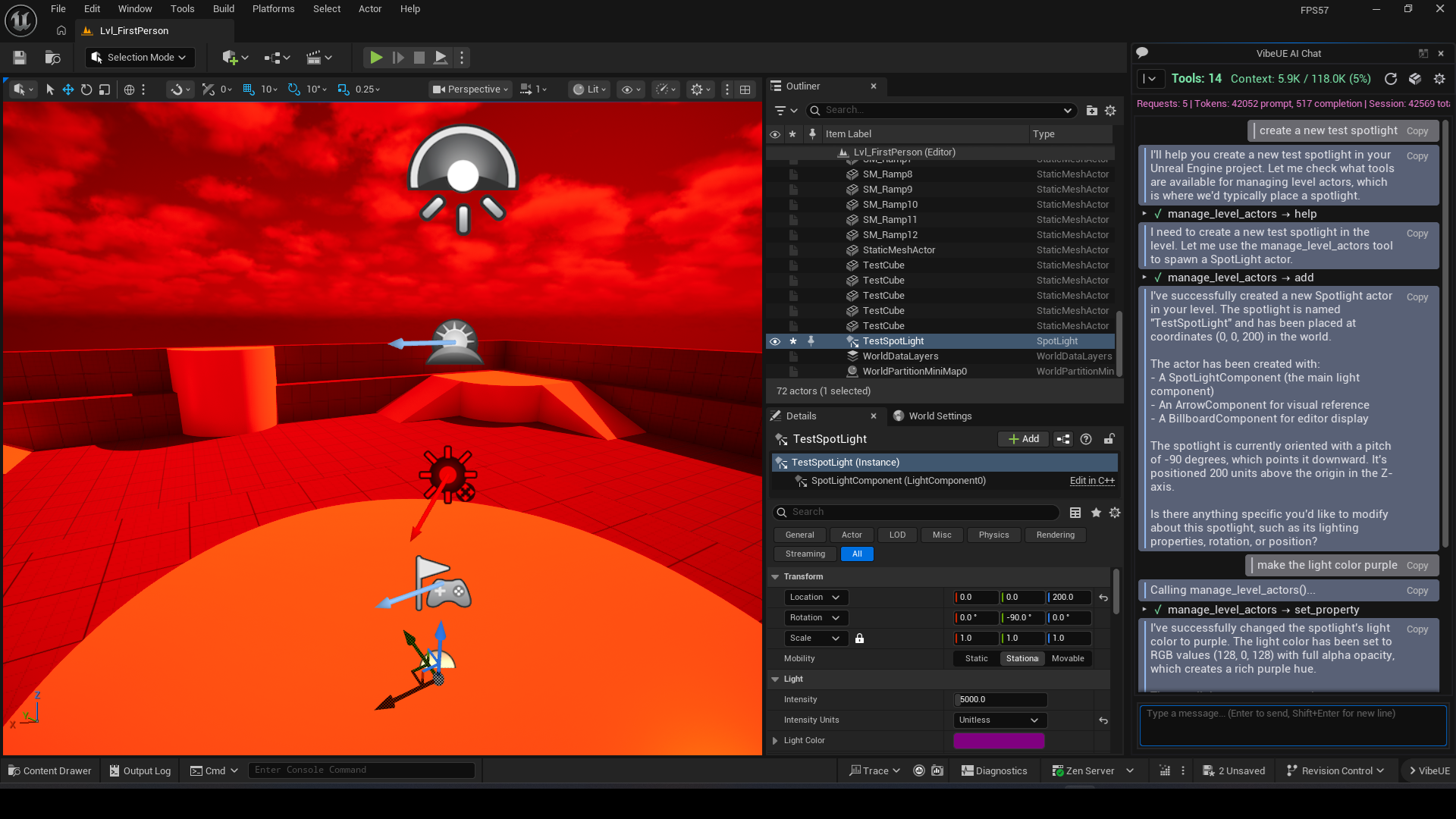Reset chat with the refresh icon

1390,79
